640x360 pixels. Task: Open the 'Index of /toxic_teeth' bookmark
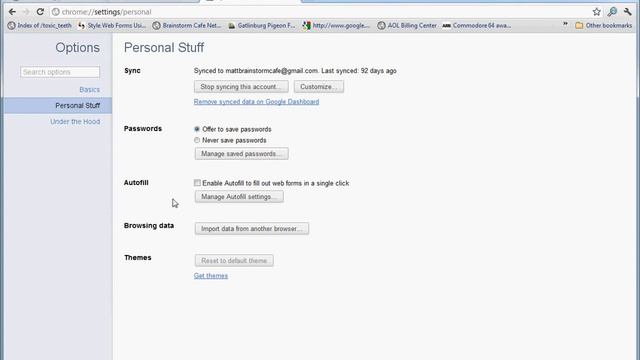pos(40,25)
